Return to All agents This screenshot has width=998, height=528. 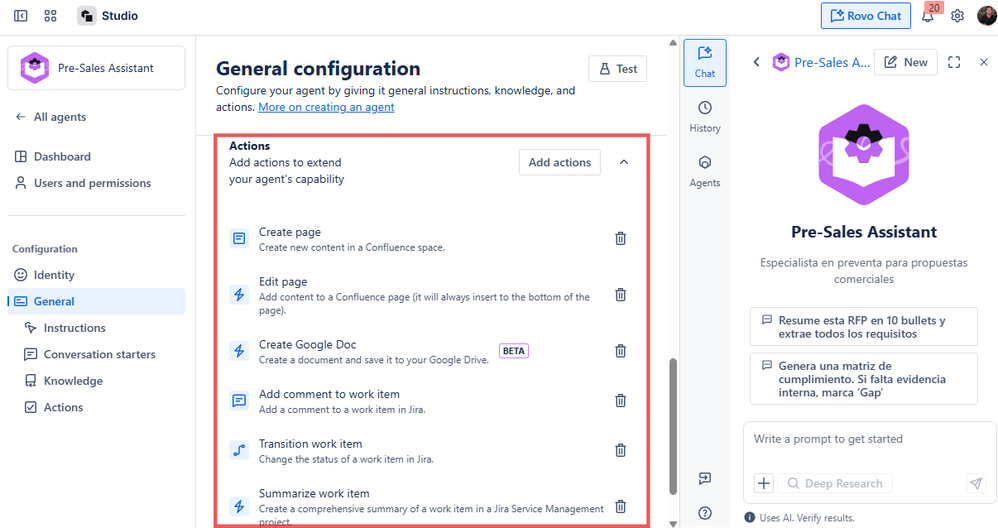[51, 117]
